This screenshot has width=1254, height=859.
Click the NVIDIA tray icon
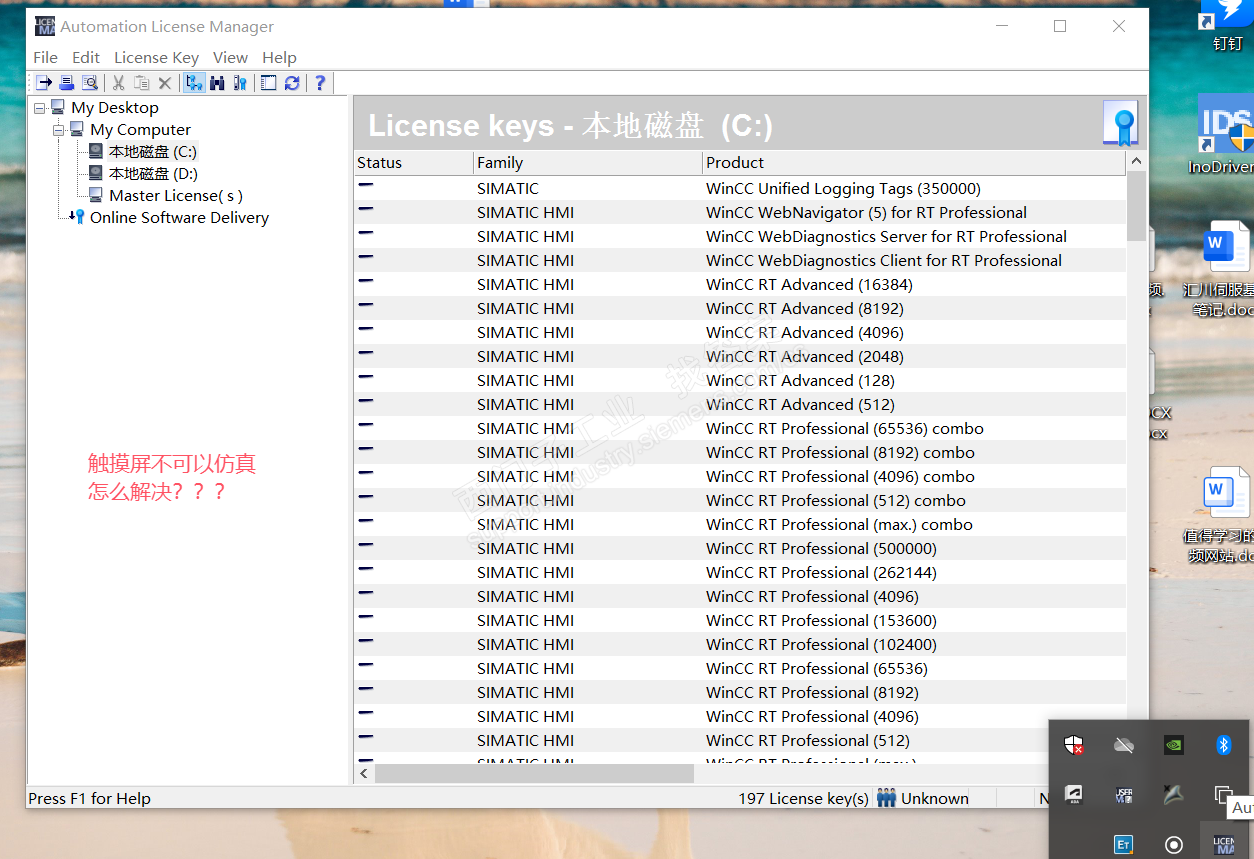(1174, 744)
